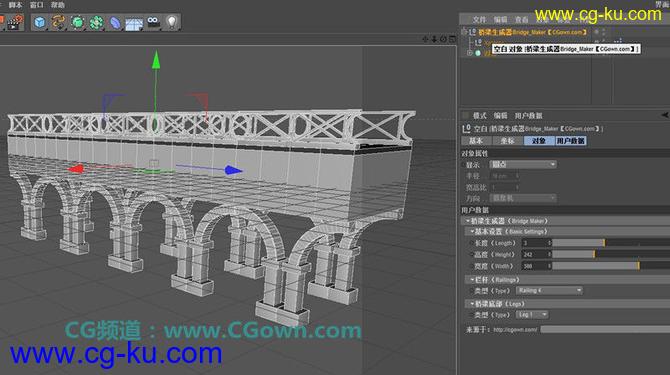
Task: Open the subdivision surface generator icon
Action: click(77, 22)
